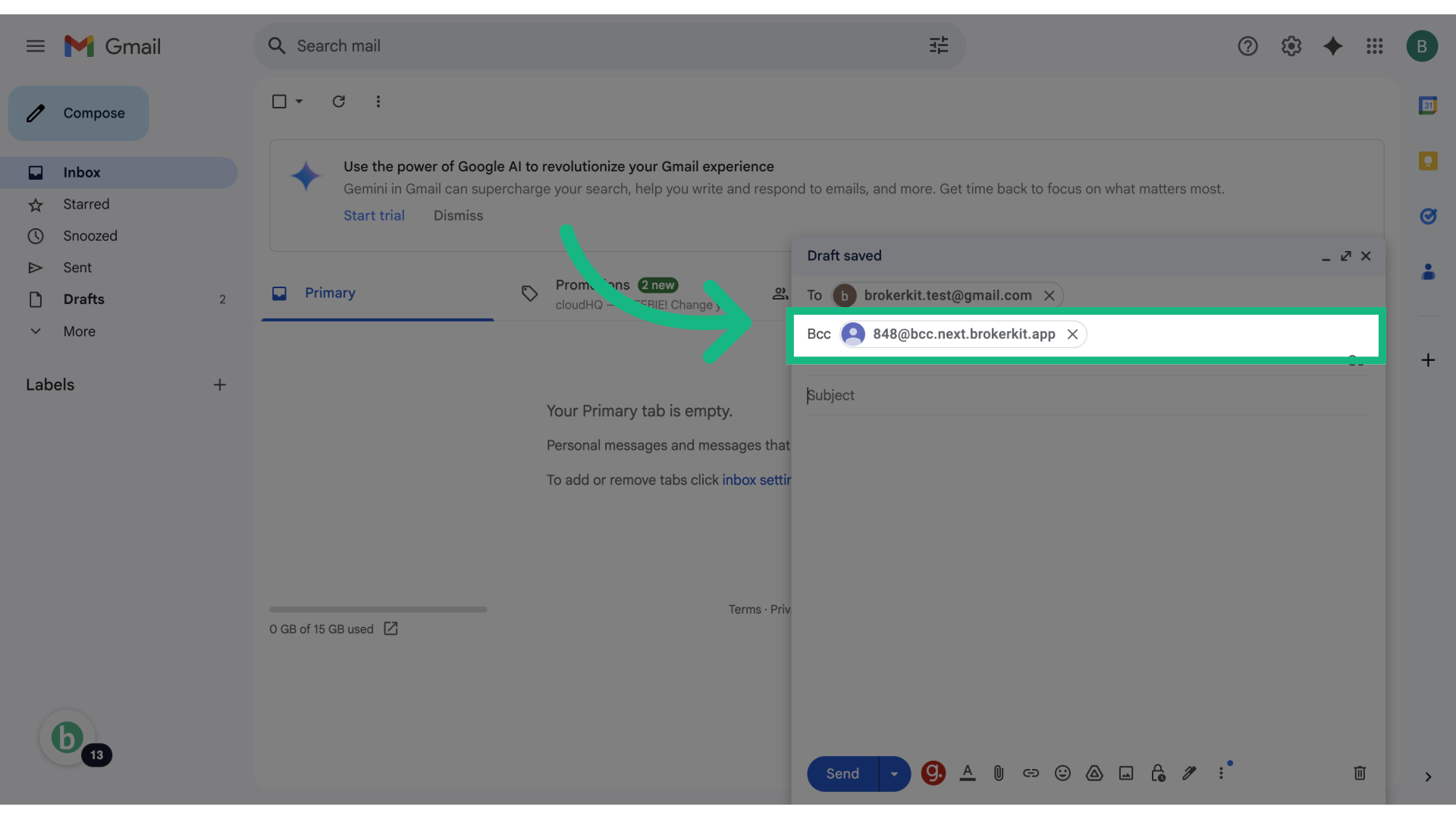The width and height of the screenshot is (1456, 819).
Task: Open the compose window full-screen
Action: (1346, 256)
